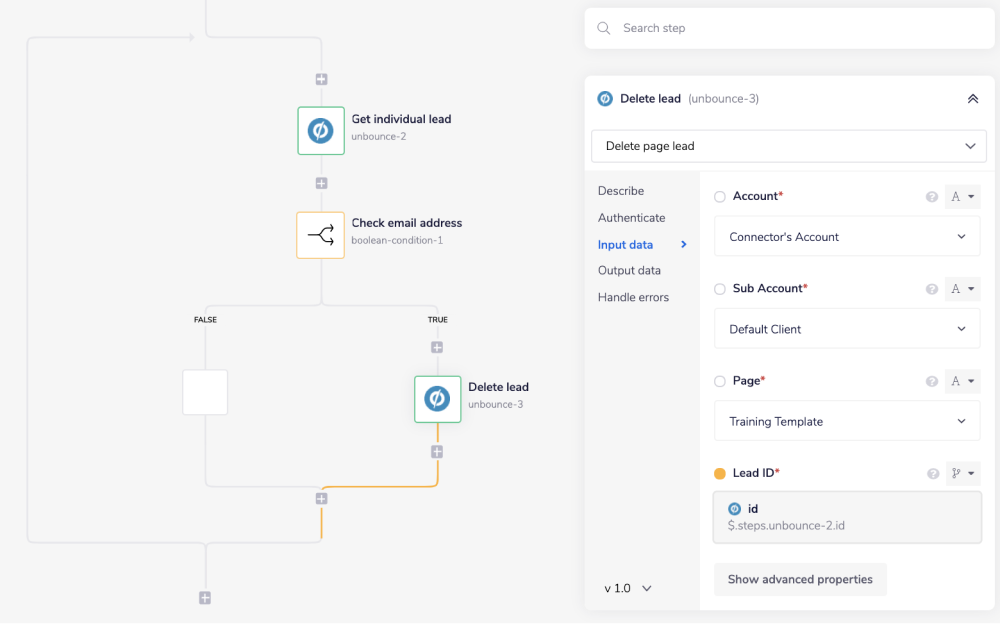Click the Search step input field

[790, 28]
